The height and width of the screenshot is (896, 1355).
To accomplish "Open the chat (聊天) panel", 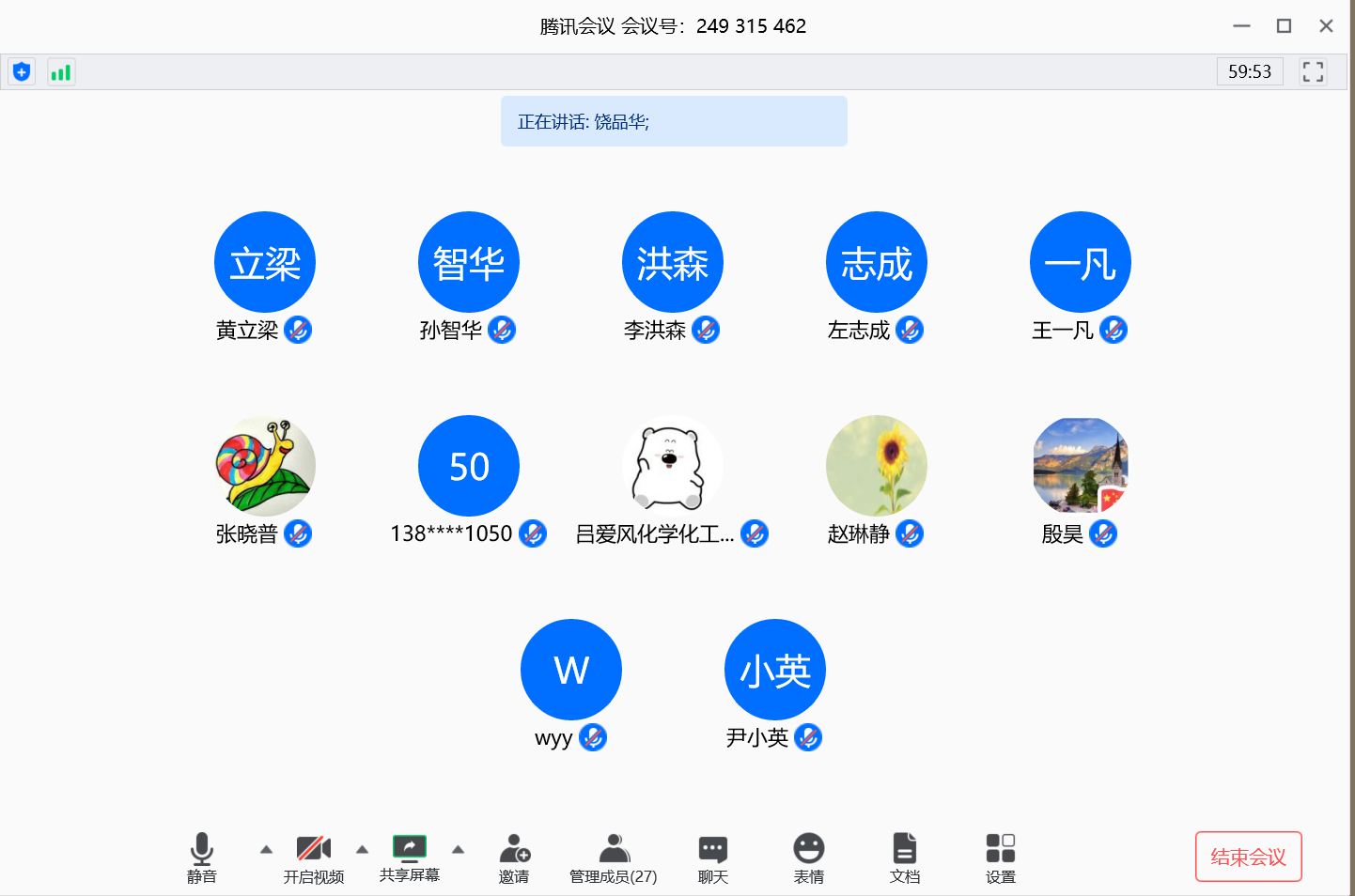I will click(713, 857).
